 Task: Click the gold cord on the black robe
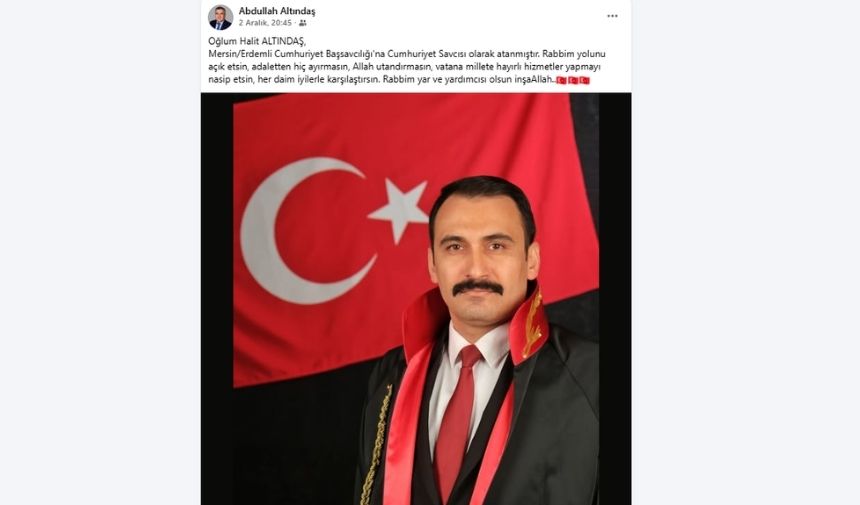click(x=377, y=444)
